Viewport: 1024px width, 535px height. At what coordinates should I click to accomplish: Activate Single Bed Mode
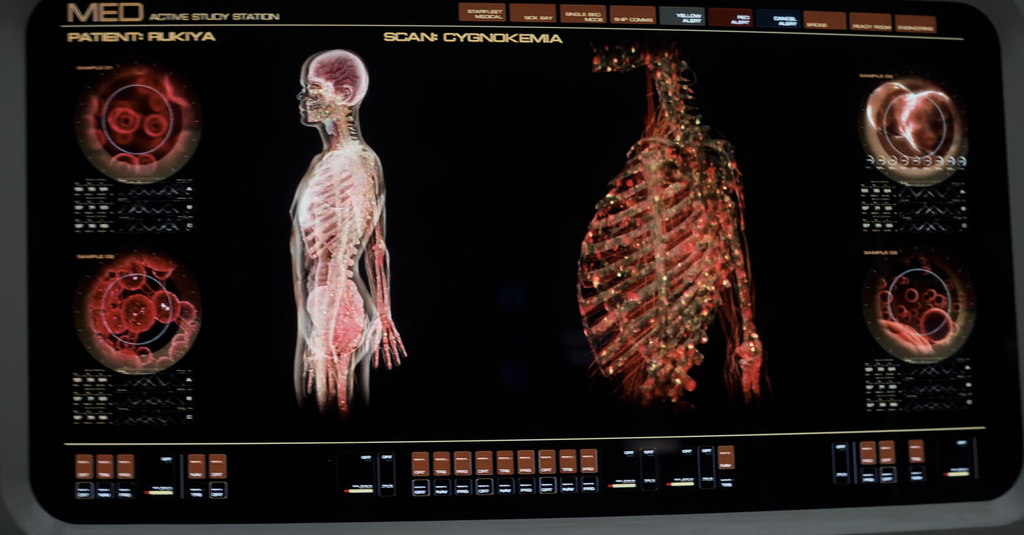(583, 14)
